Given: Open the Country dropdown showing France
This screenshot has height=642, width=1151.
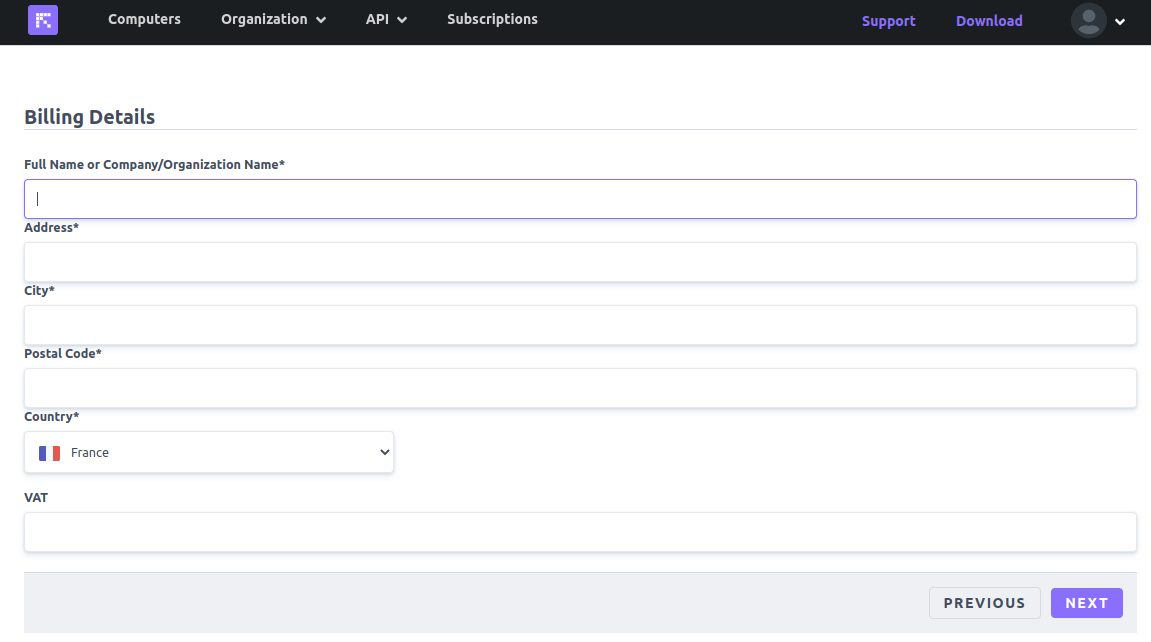Looking at the screenshot, I should [x=208, y=452].
